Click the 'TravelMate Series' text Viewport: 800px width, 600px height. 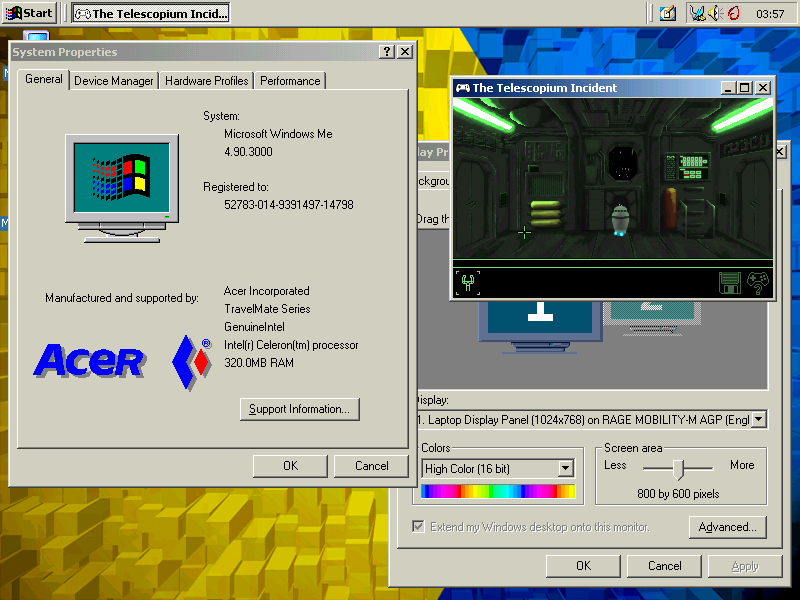(x=267, y=309)
